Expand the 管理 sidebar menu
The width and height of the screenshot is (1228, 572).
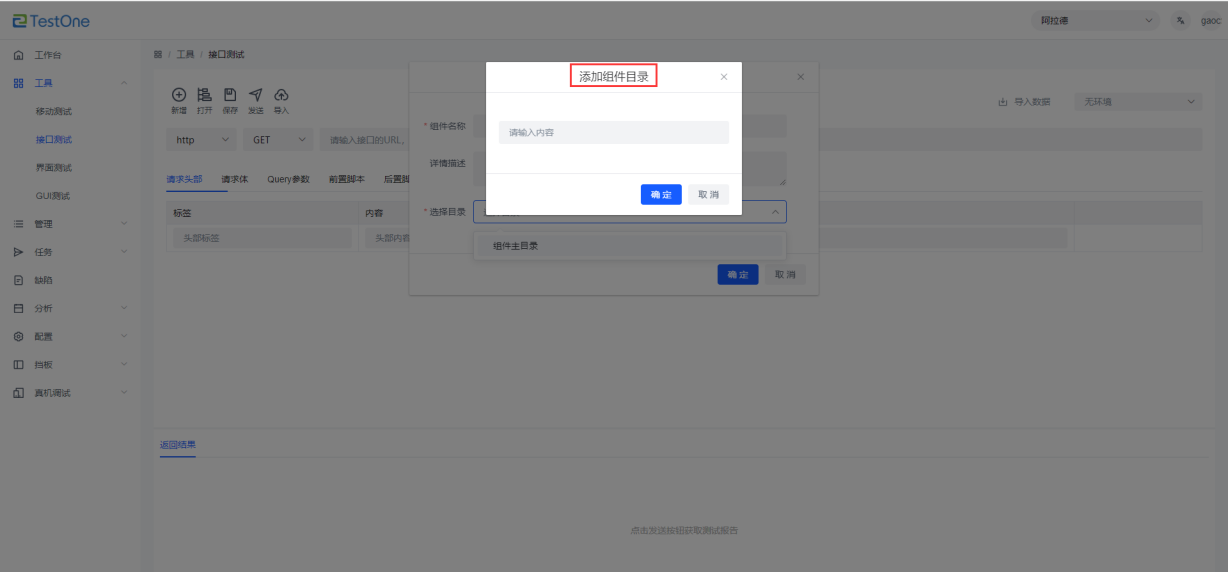[x=43, y=224]
